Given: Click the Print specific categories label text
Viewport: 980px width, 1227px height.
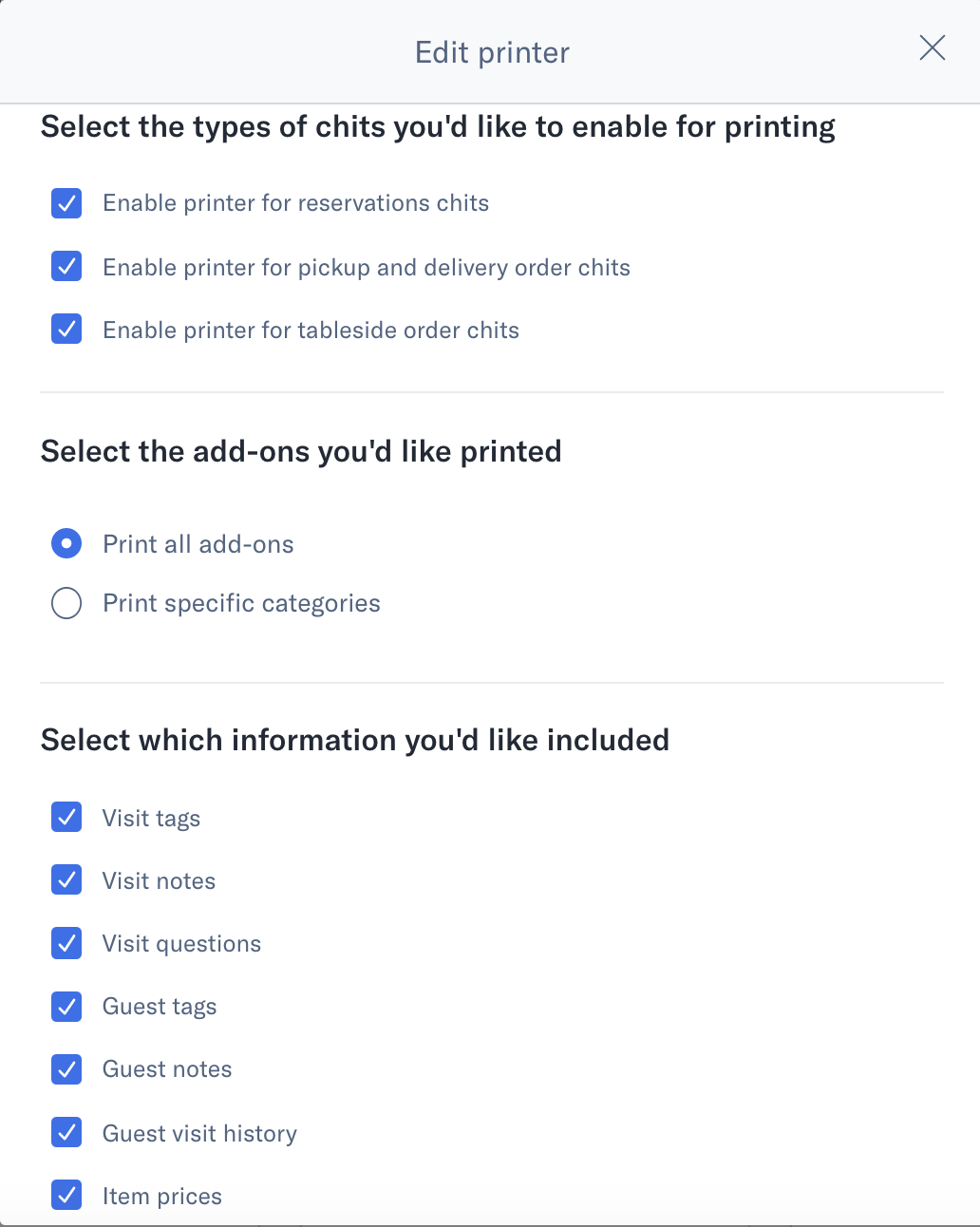Looking at the screenshot, I should point(240,602).
